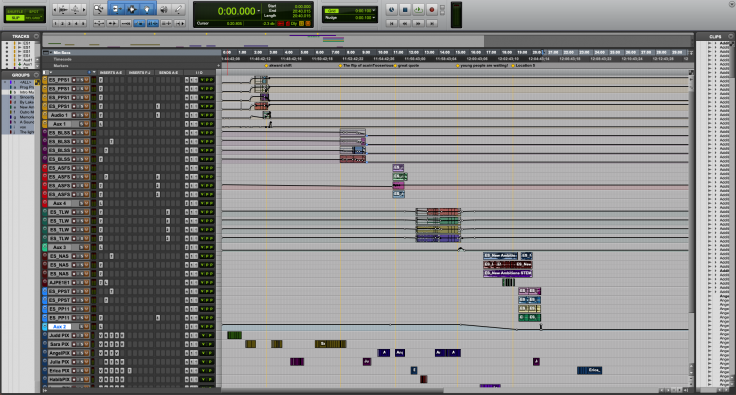Select the Grabber tool
This screenshot has width=736, height=395.
(x=147, y=9)
